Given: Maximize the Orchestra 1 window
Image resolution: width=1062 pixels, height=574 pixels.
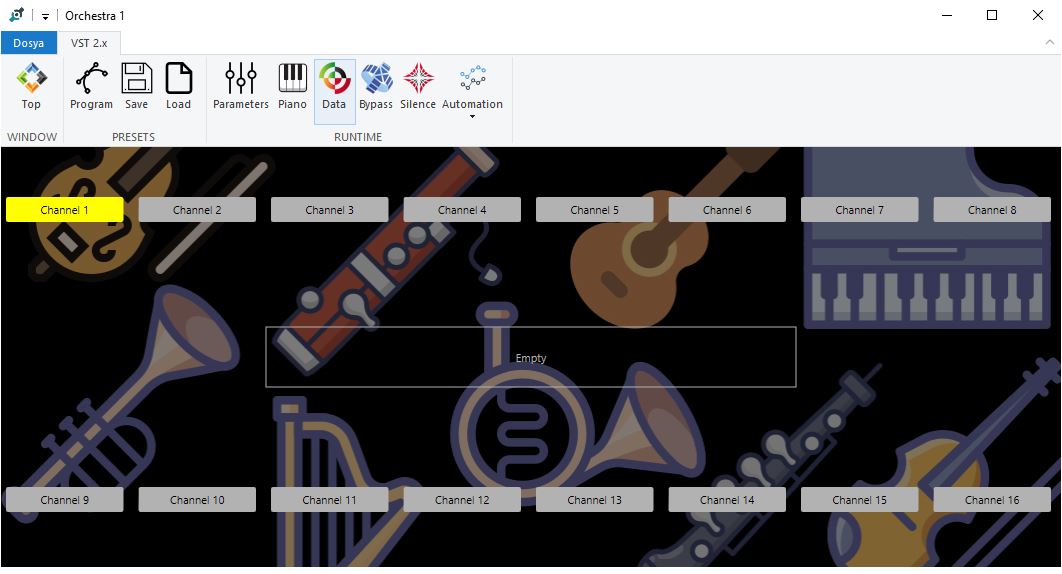Looking at the screenshot, I should click(x=992, y=16).
